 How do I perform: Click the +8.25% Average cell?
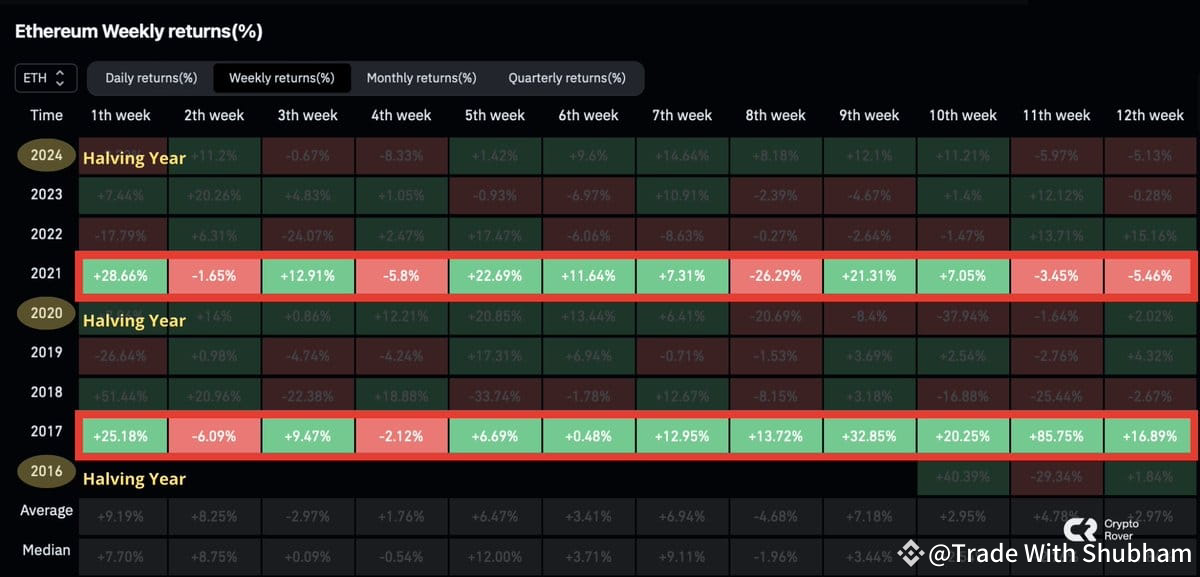213,516
